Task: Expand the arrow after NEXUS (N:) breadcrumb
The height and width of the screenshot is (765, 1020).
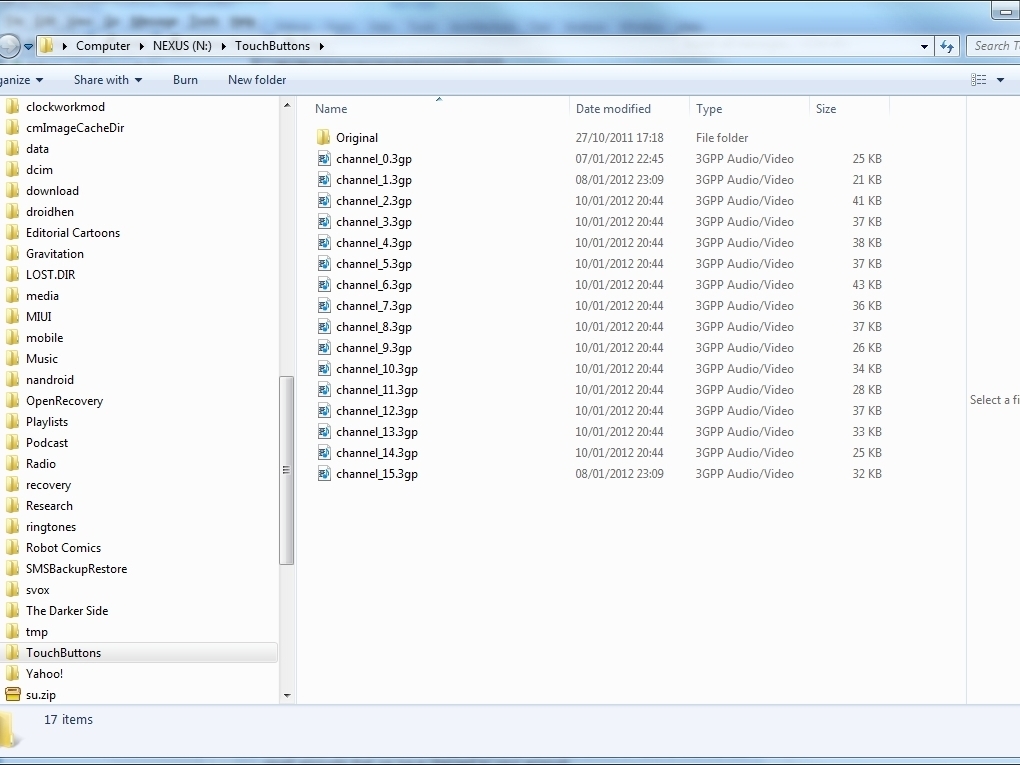Action: click(223, 46)
